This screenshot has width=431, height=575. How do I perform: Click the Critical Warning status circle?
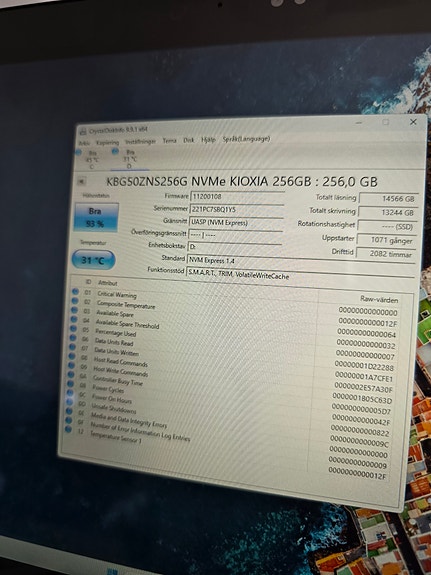click(76, 292)
